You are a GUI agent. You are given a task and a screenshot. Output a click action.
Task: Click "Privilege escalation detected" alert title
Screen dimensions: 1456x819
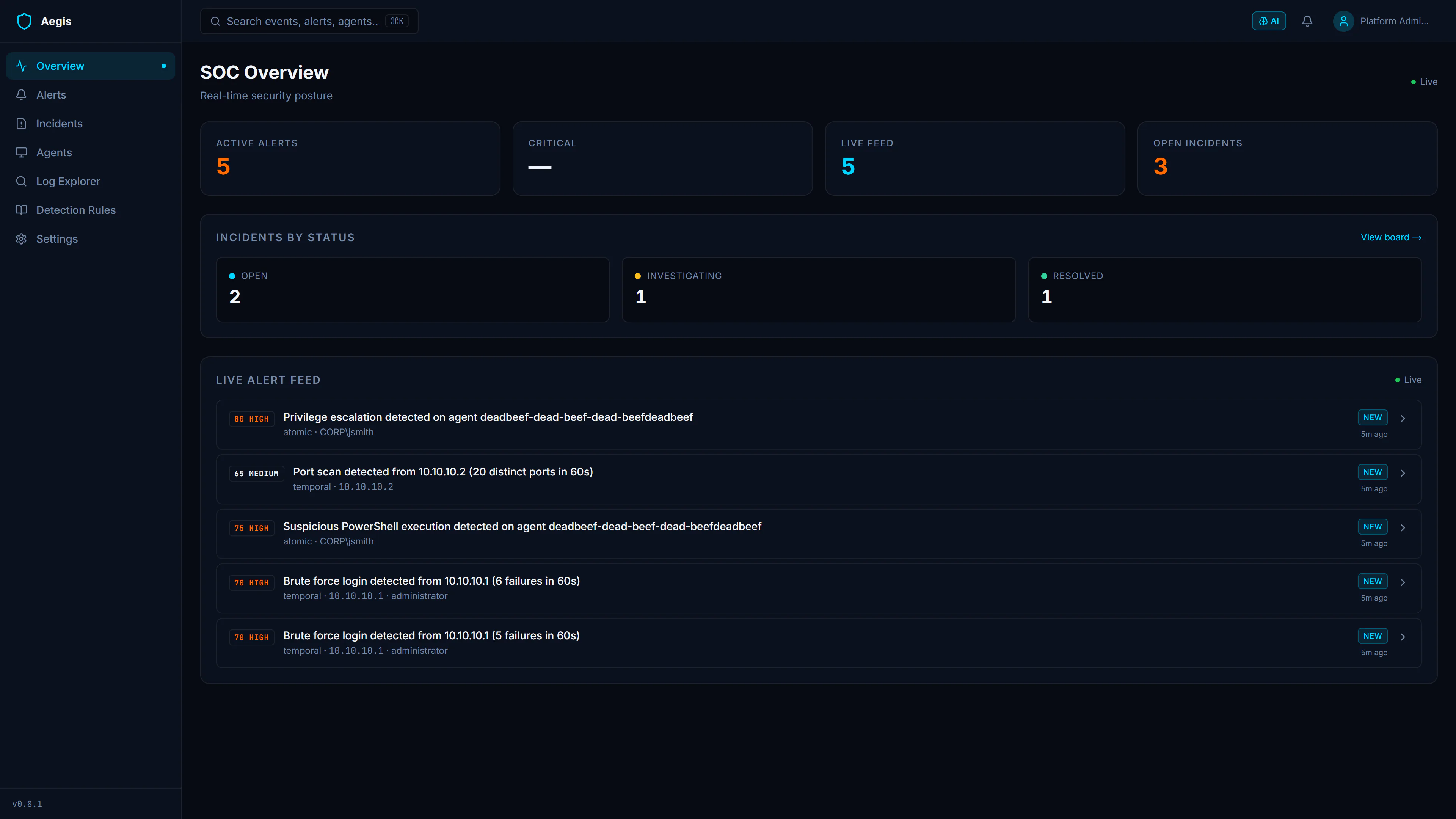point(488,417)
